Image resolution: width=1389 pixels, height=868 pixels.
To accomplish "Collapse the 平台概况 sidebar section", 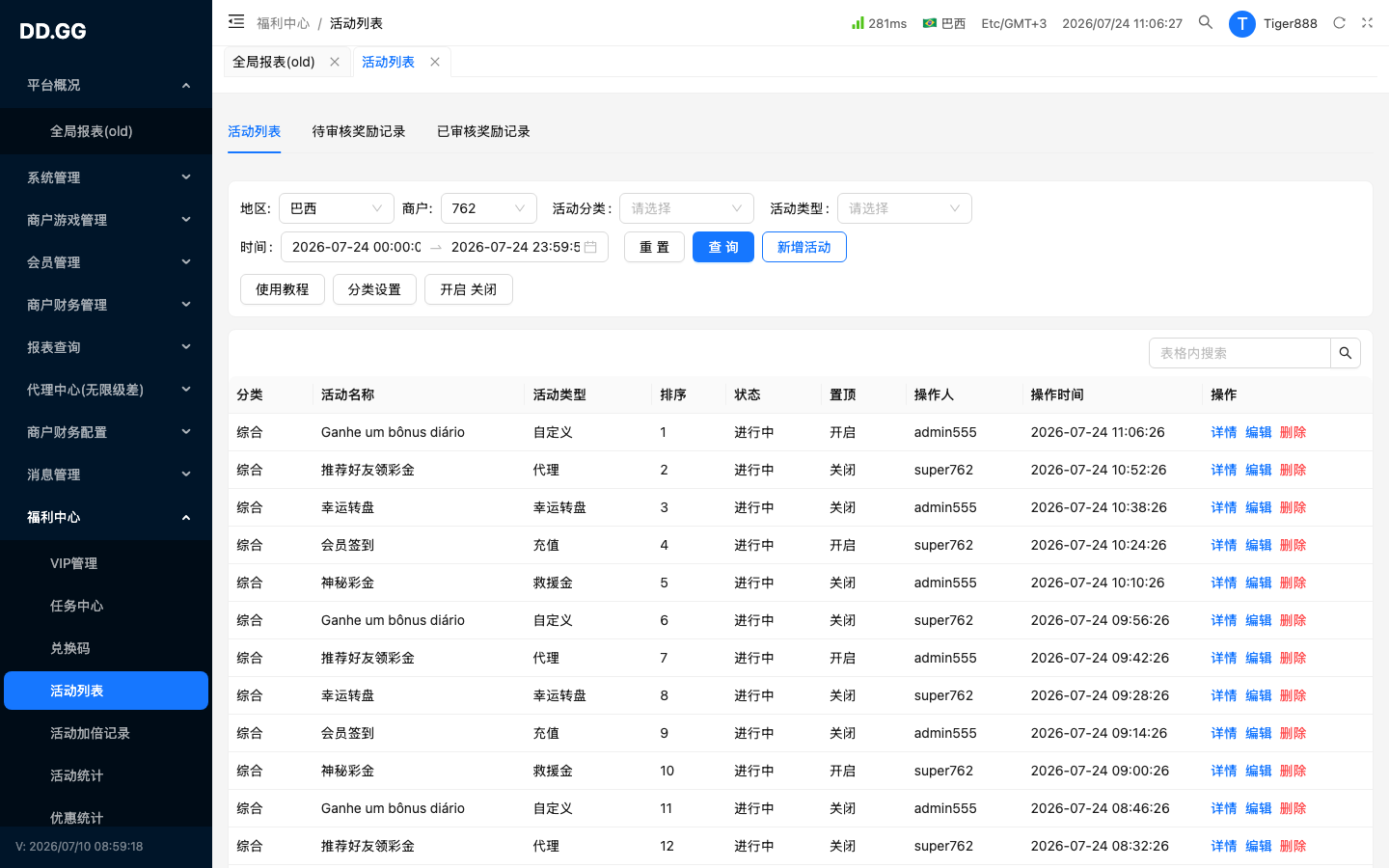I will 106,85.
